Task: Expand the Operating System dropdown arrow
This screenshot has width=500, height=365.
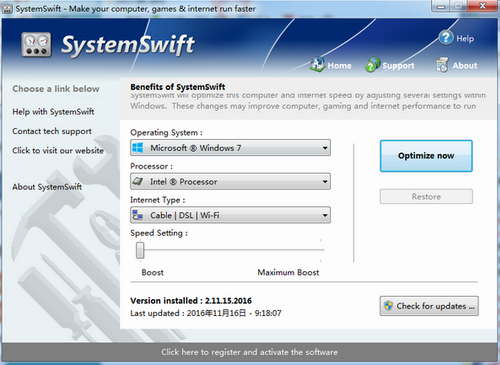Action: [325, 148]
